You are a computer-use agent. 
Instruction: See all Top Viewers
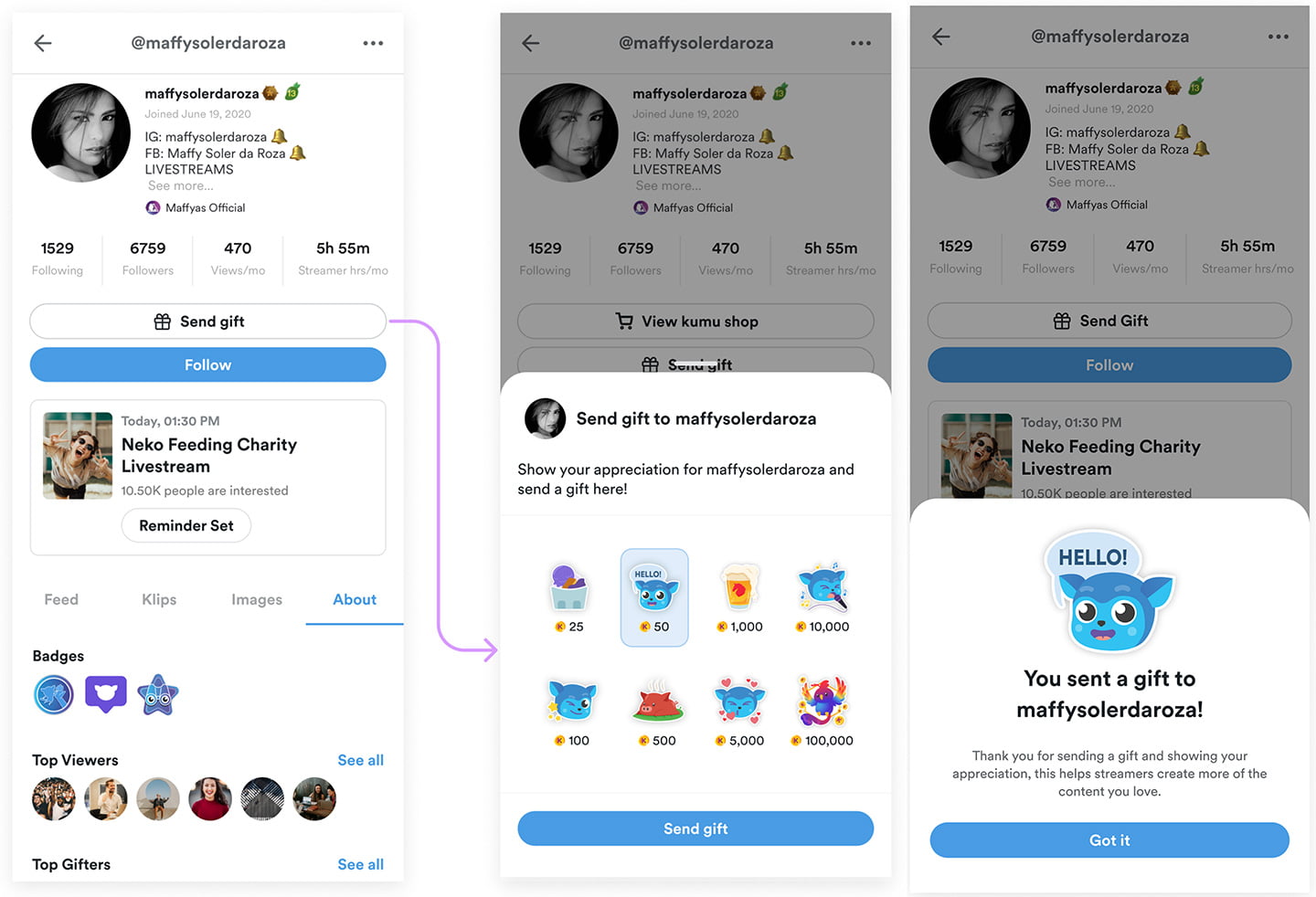point(360,760)
